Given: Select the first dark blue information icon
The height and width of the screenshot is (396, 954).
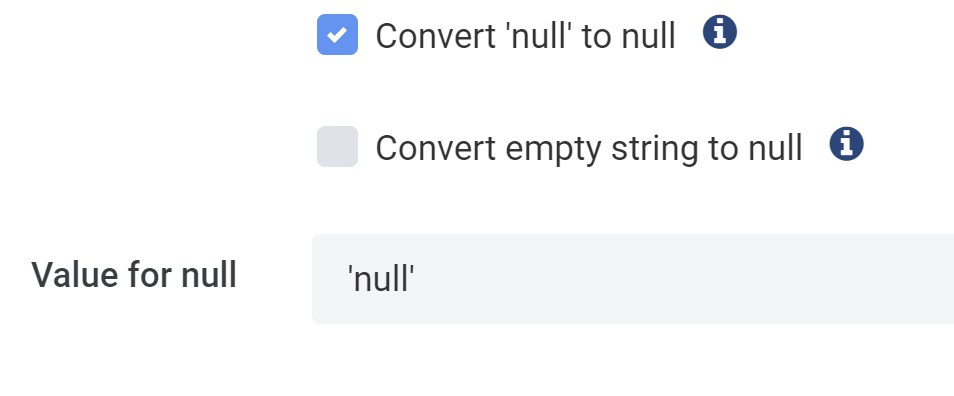Looking at the screenshot, I should pos(720,32).
